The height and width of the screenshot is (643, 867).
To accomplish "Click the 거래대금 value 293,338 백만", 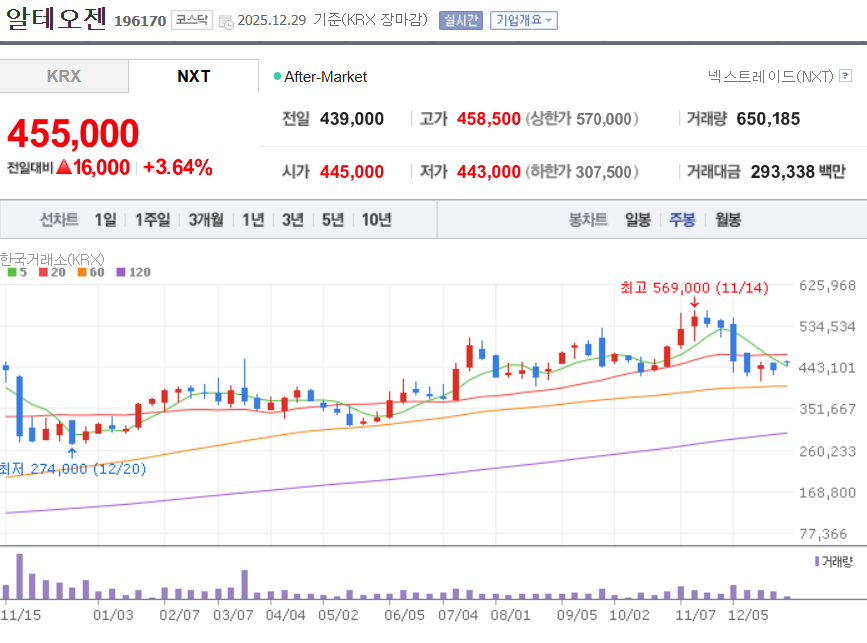I will [x=798, y=172].
